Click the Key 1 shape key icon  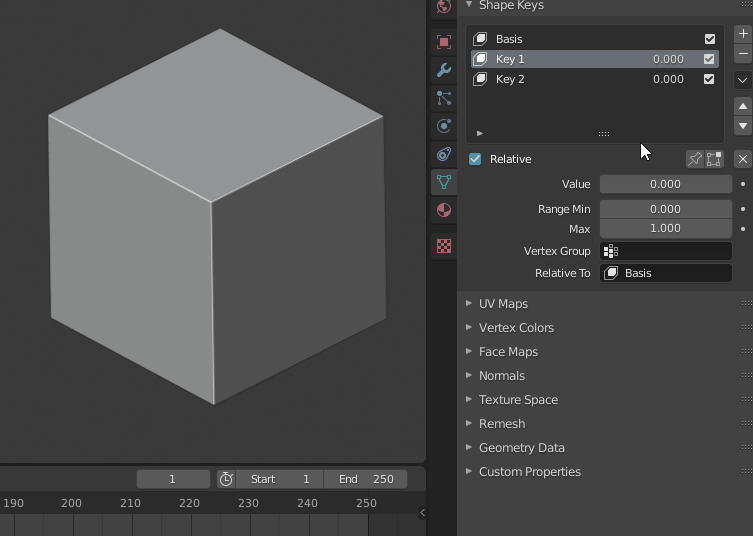click(x=480, y=59)
